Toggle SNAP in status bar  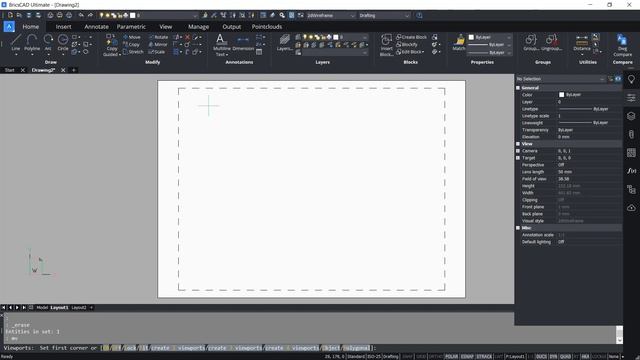click(407, 357)
